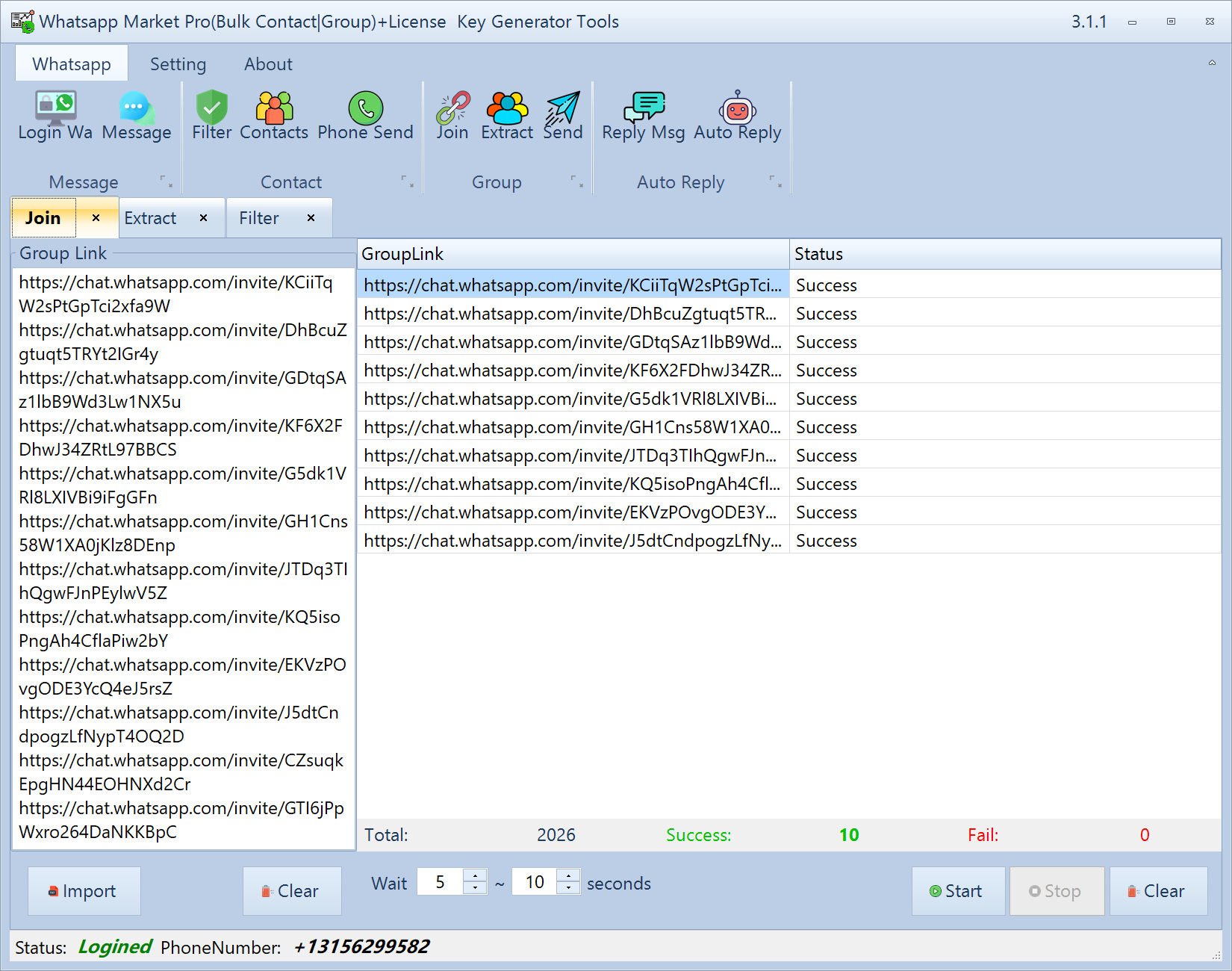Increase the minimum wait seconds value

coord(476,875)
